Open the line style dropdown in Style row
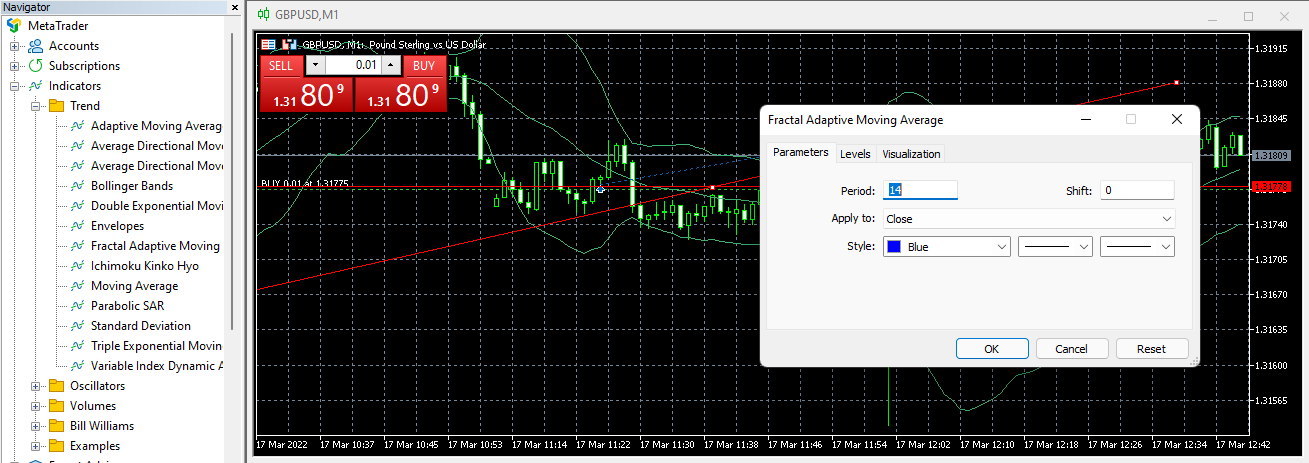This screenshot has height=463, width=1309. pos(1055,247)
